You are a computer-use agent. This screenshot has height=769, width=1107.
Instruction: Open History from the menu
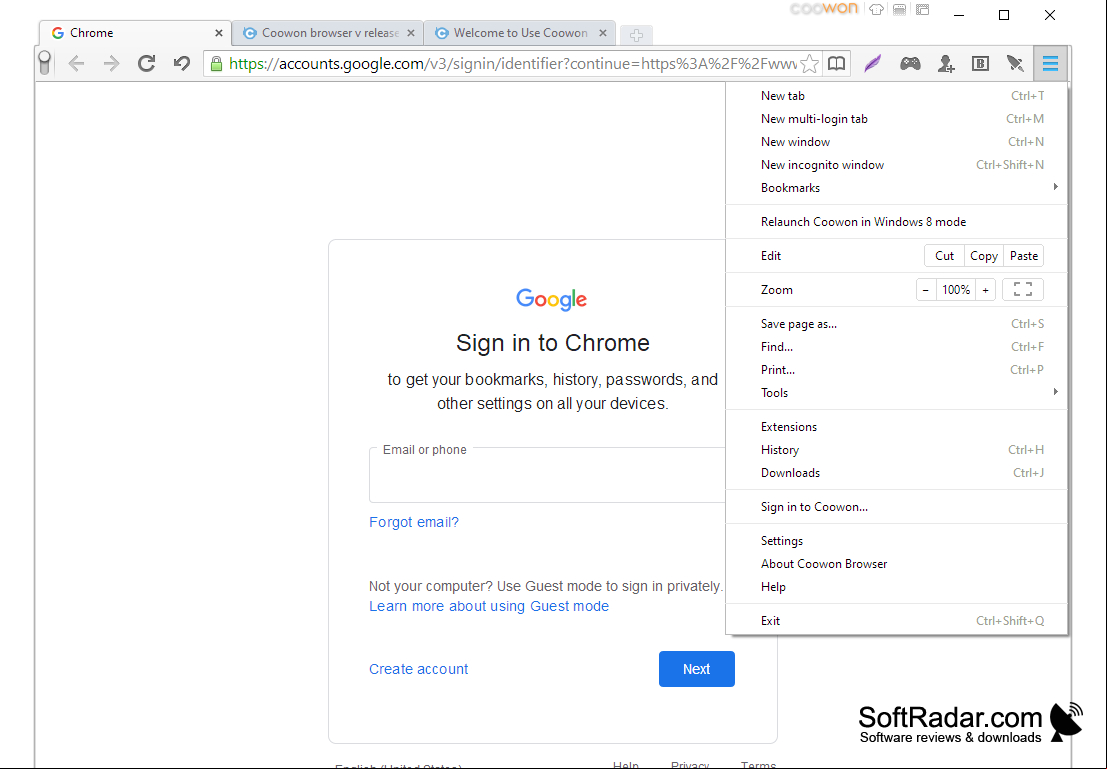(x=897, y=450)
